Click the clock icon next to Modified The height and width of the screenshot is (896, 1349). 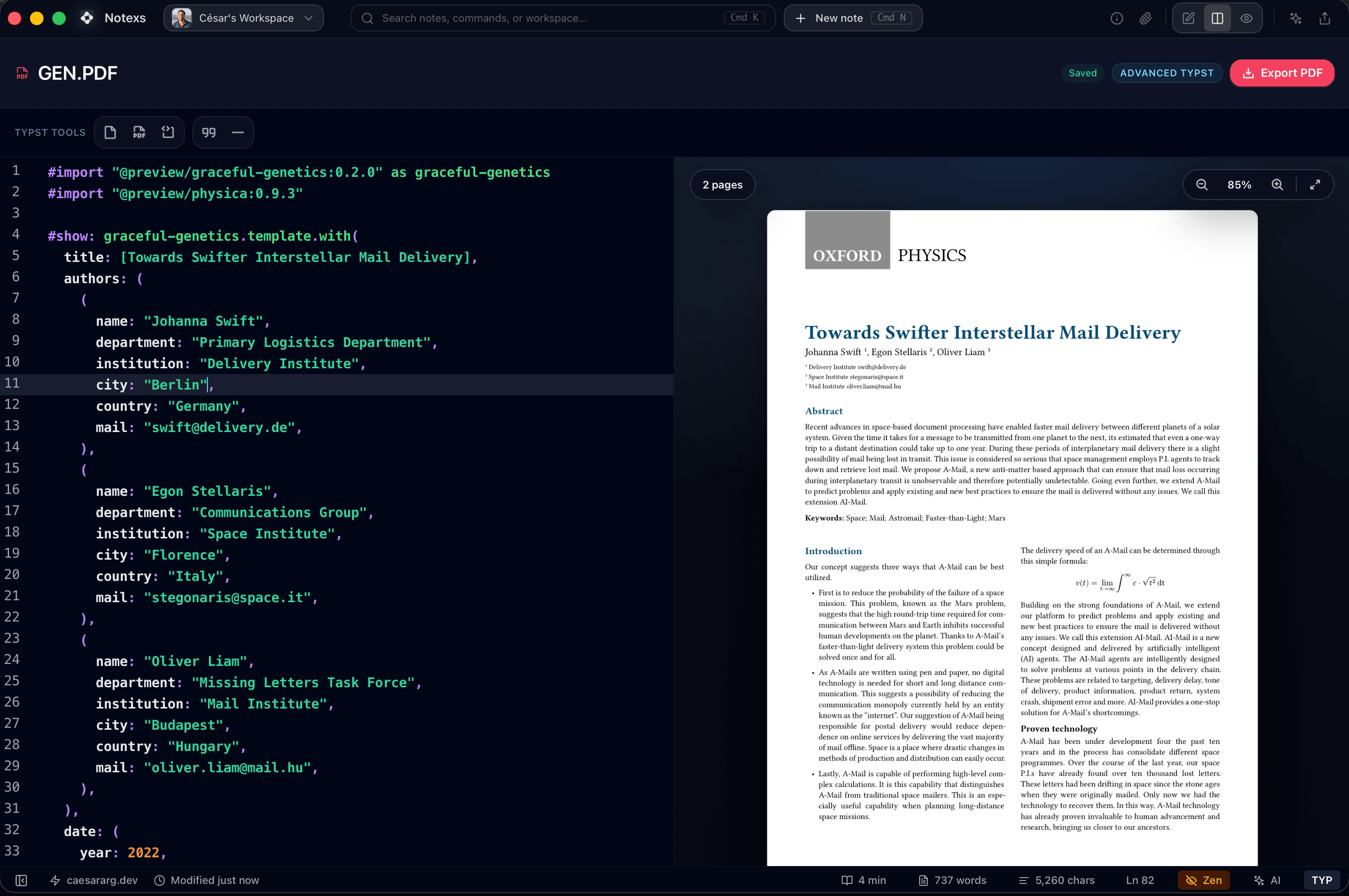point(160,881)
